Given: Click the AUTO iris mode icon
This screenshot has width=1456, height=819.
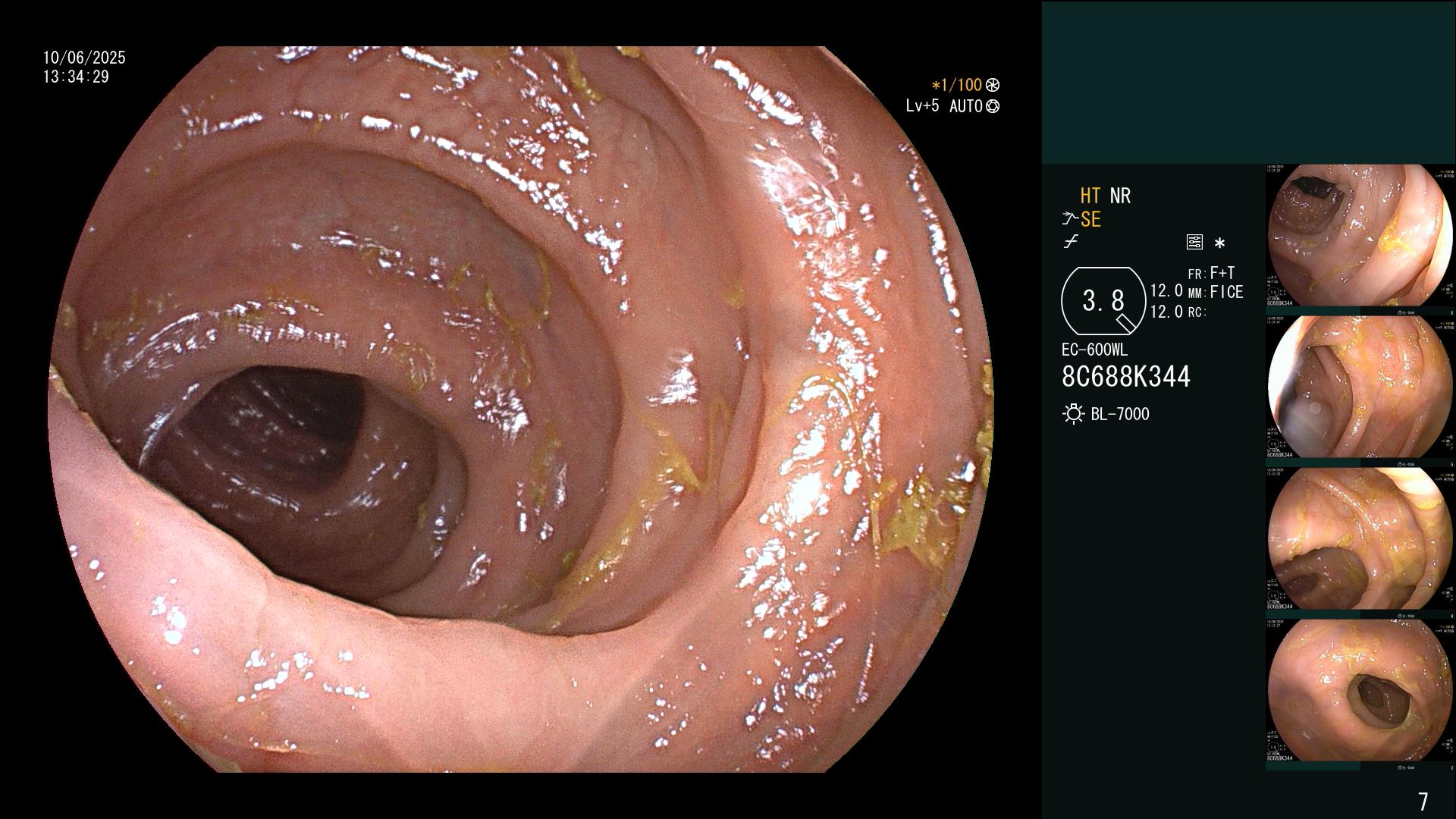Looking at the screenshot, I should 993,107.
